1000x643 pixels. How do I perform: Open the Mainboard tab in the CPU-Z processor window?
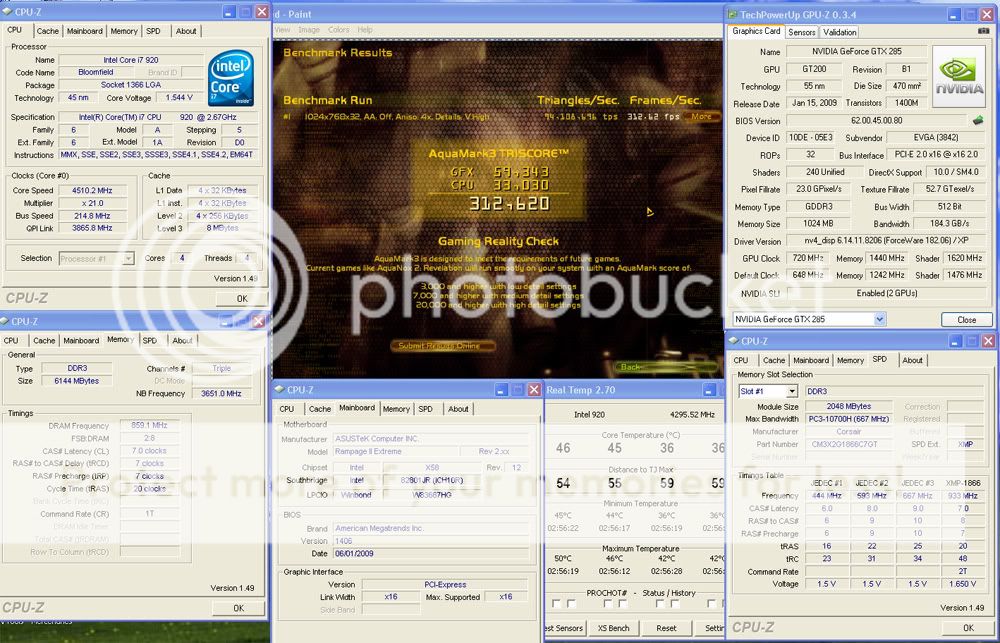click(85, 31)
